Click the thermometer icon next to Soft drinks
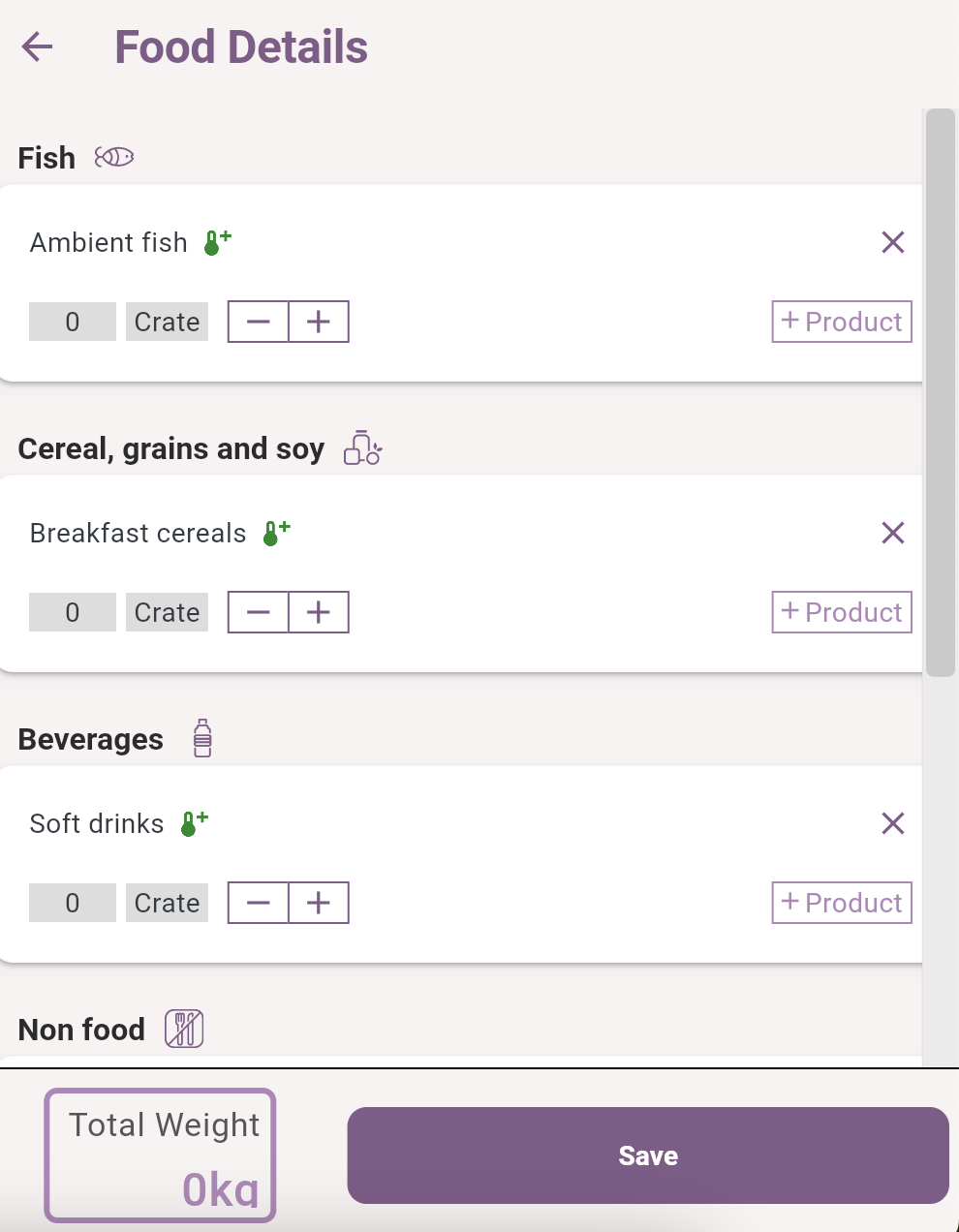The width and height of the screenshot is (959, 1232). click(x=191, y=822)
